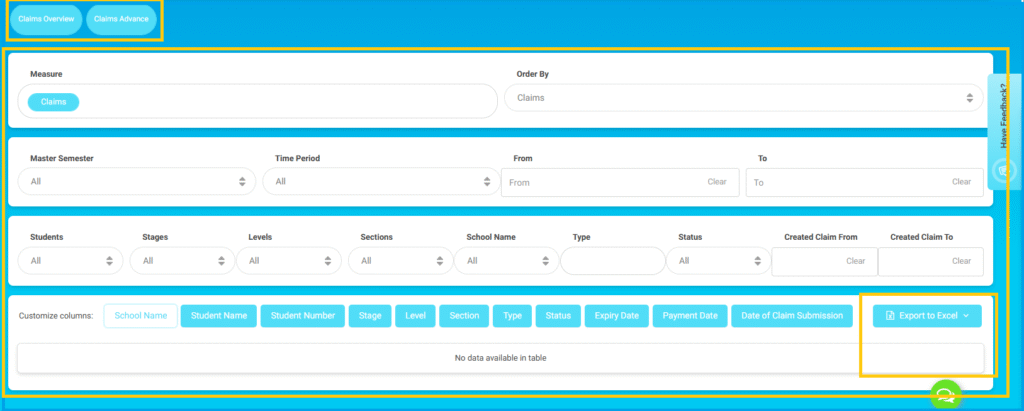Expand the Master Semester dropdown

click(x=137, y=182)
